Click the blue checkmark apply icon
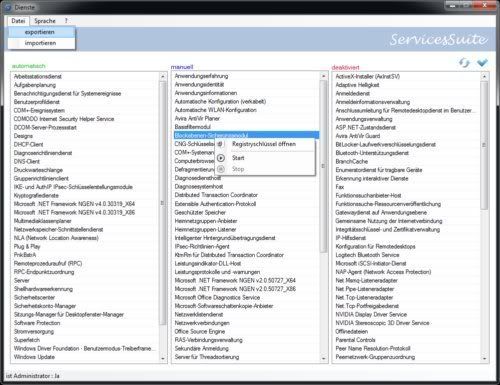 pyautogui.click(x=482, y=62)
